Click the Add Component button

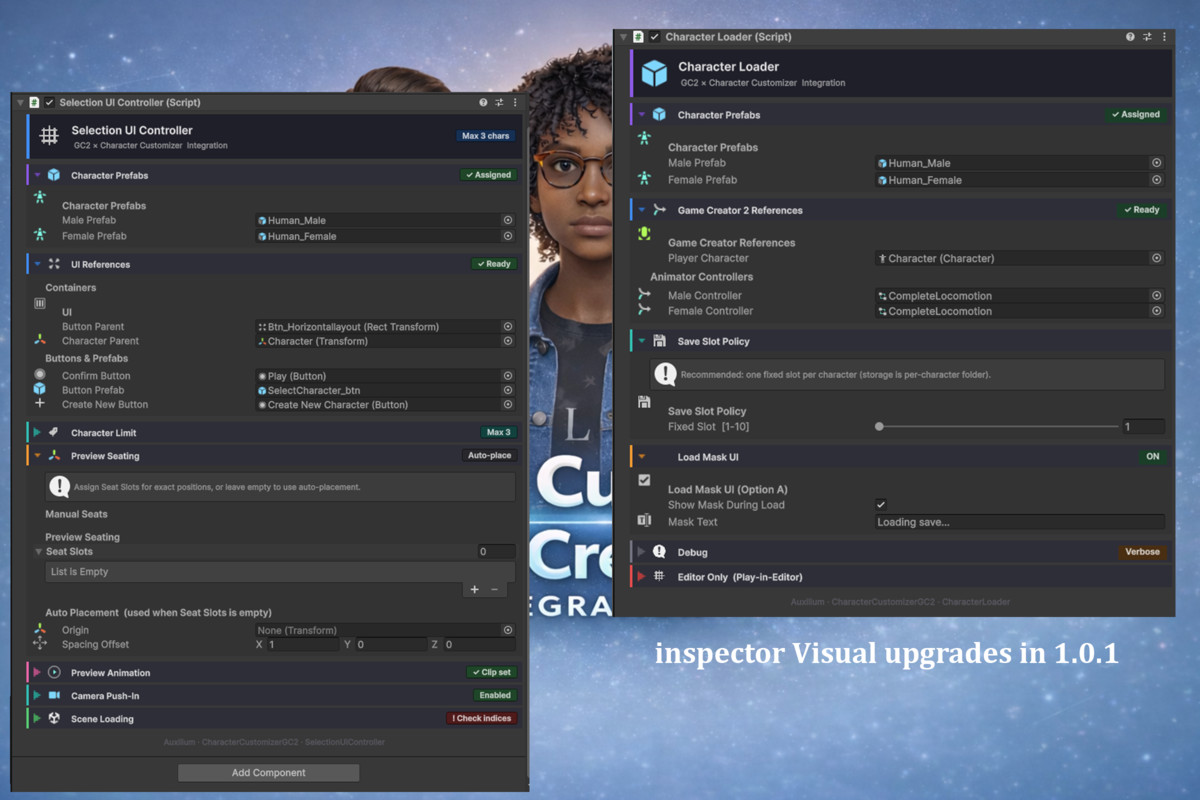[x=269, y=772]
